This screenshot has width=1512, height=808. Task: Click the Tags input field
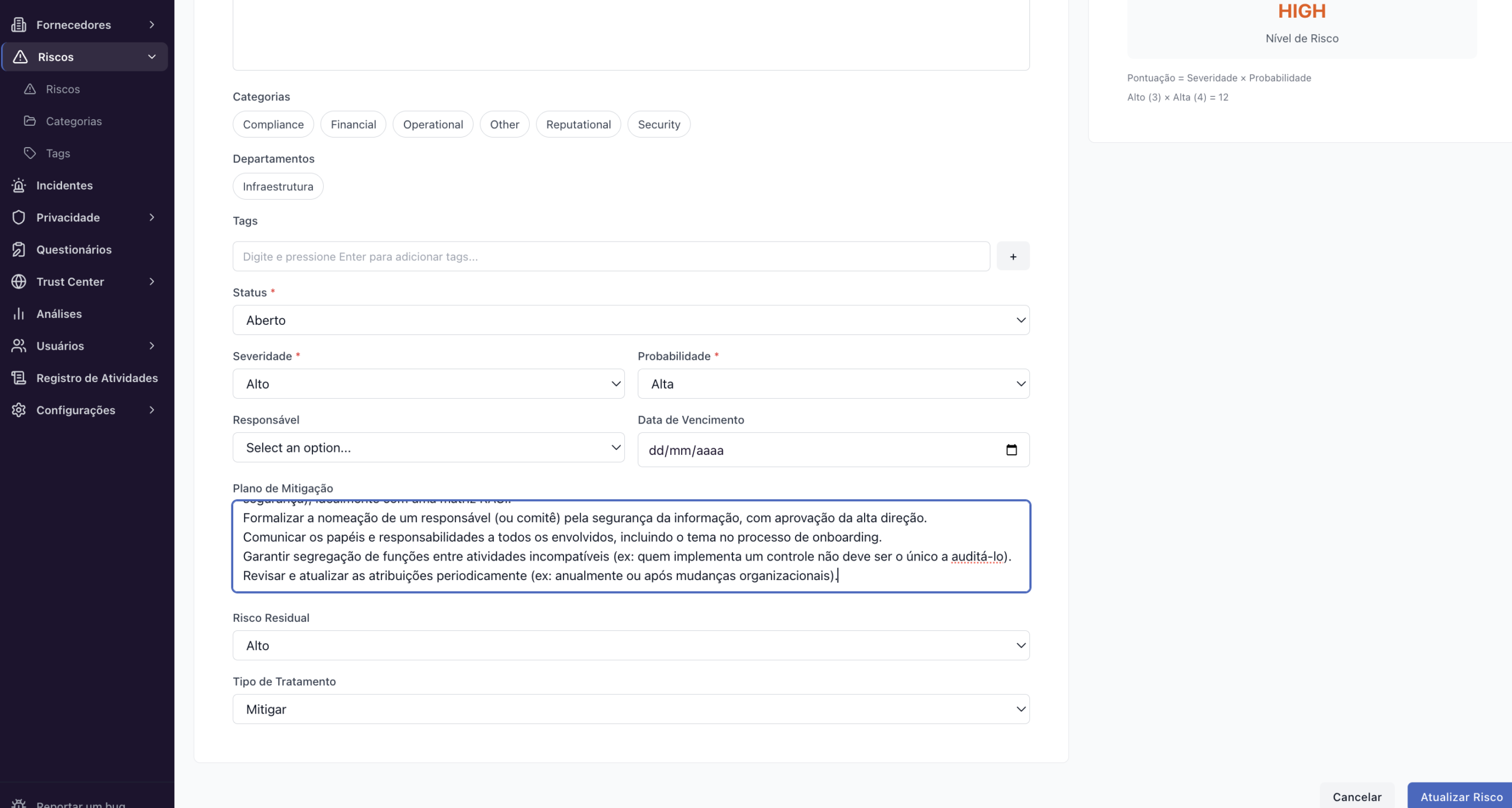pyautogui.click(x=611, y=256)
